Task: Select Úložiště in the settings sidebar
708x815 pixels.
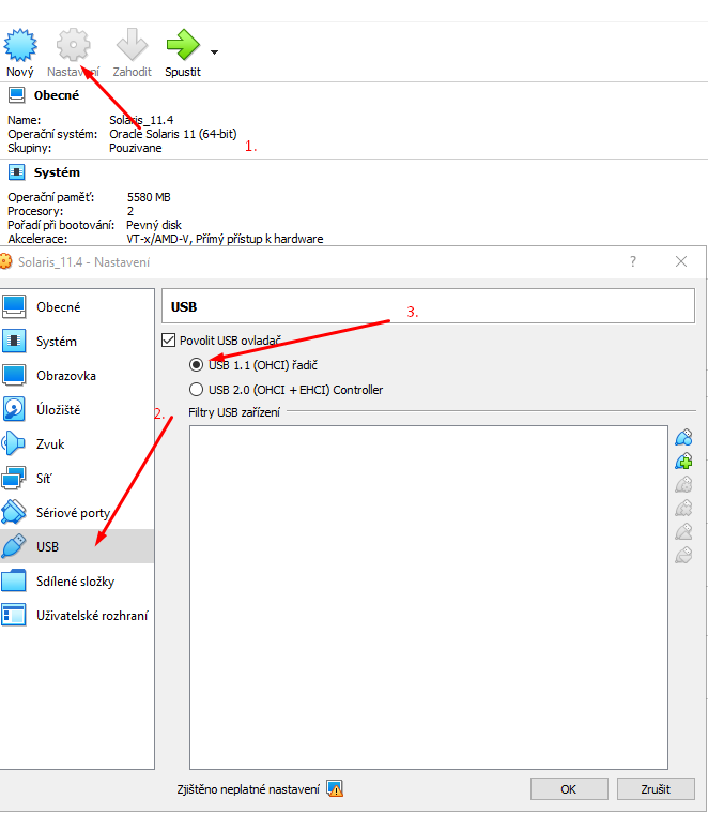Action: coord(77,410)
